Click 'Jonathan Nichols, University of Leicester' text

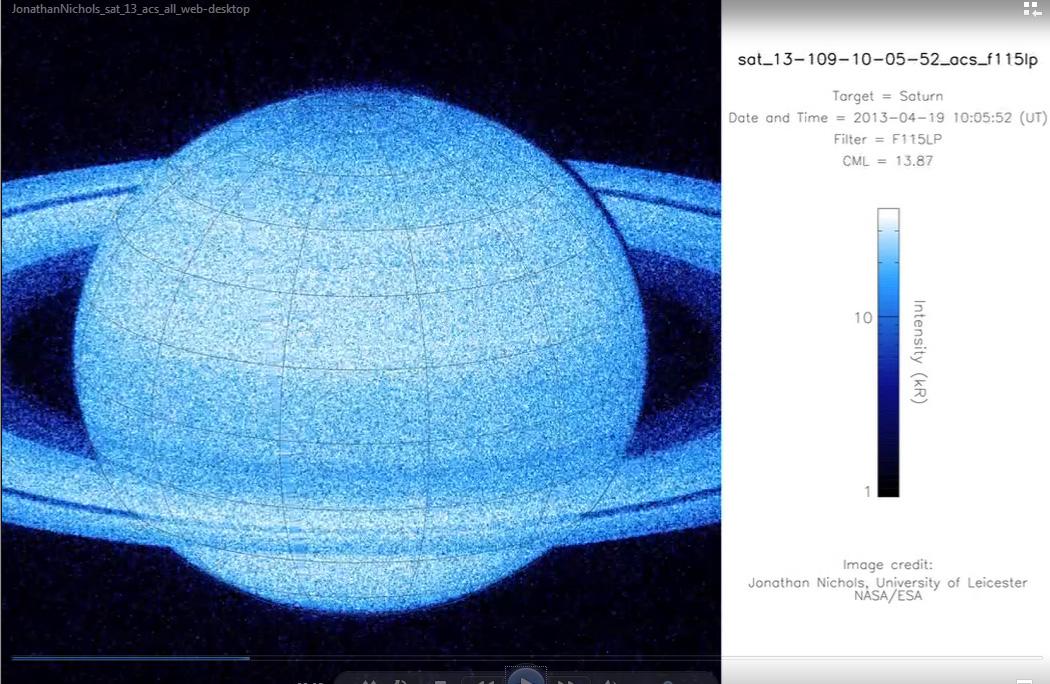(x=887, y=583)
